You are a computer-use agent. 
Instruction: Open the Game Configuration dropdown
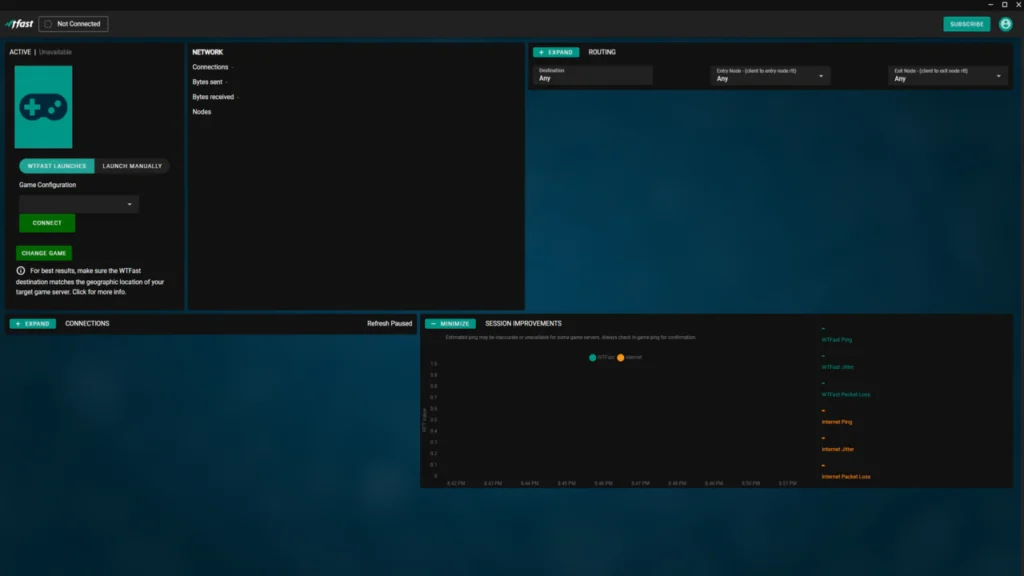[x=78, y=204]
